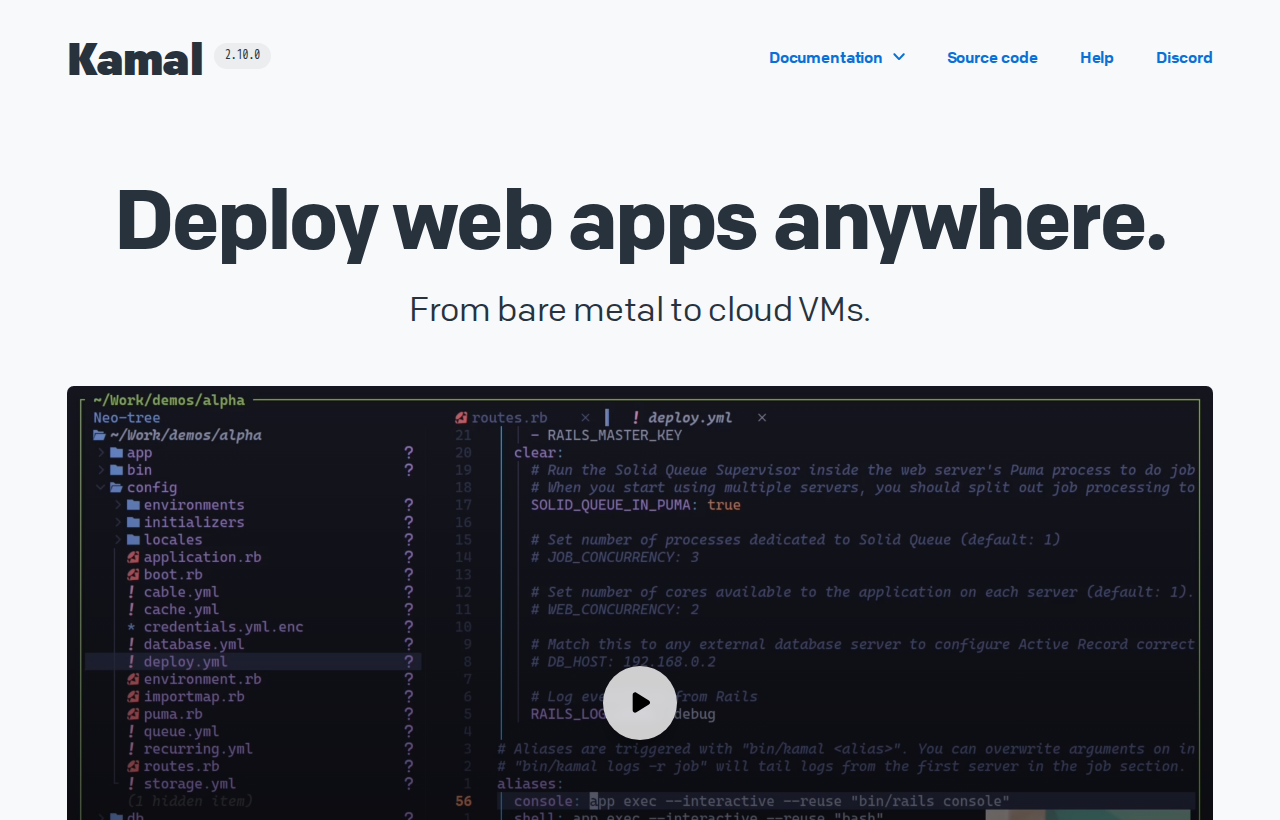1280x820 pixels.
Task: Click the highlighted deploy.yml tree row
Action: [x=253, y=662]
